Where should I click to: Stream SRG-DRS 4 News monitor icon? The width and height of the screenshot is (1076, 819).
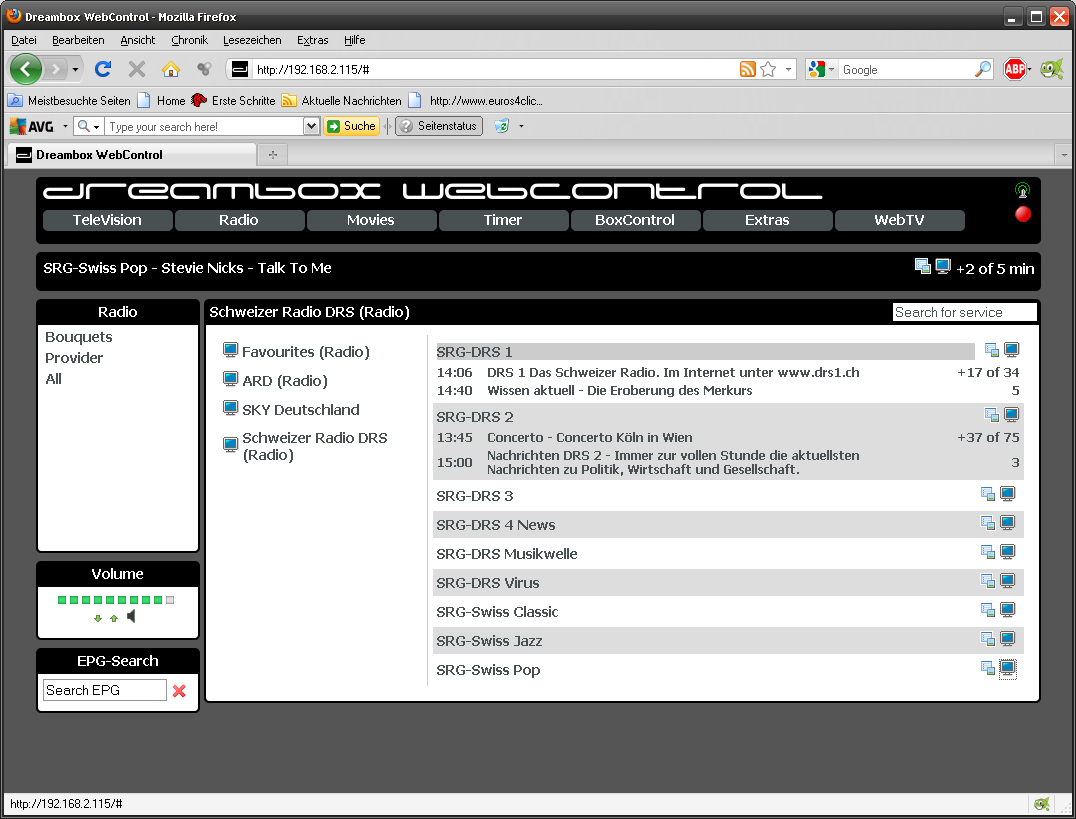coord(1007,522)
